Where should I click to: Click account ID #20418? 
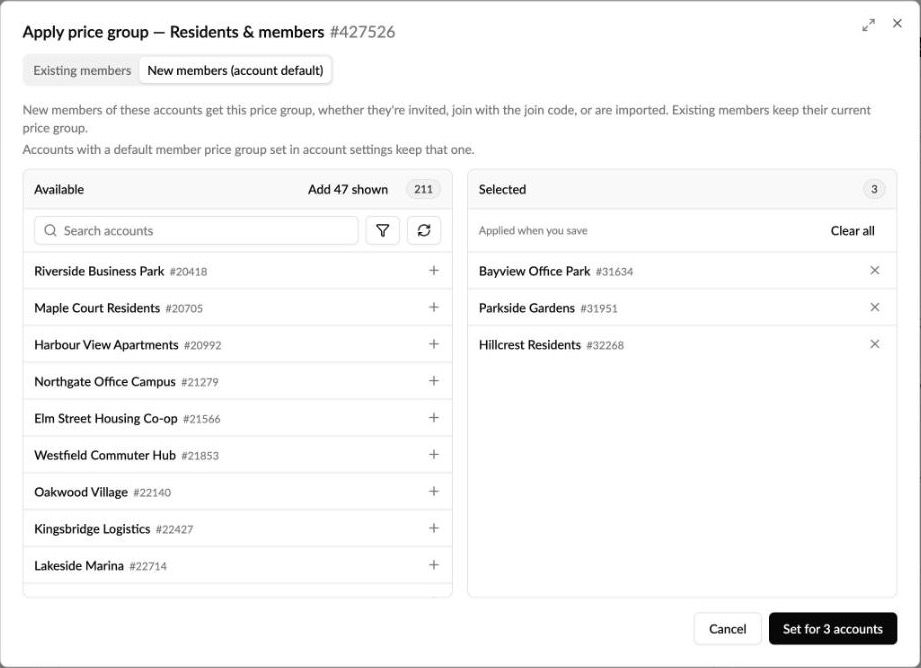[x=188, y=271]
